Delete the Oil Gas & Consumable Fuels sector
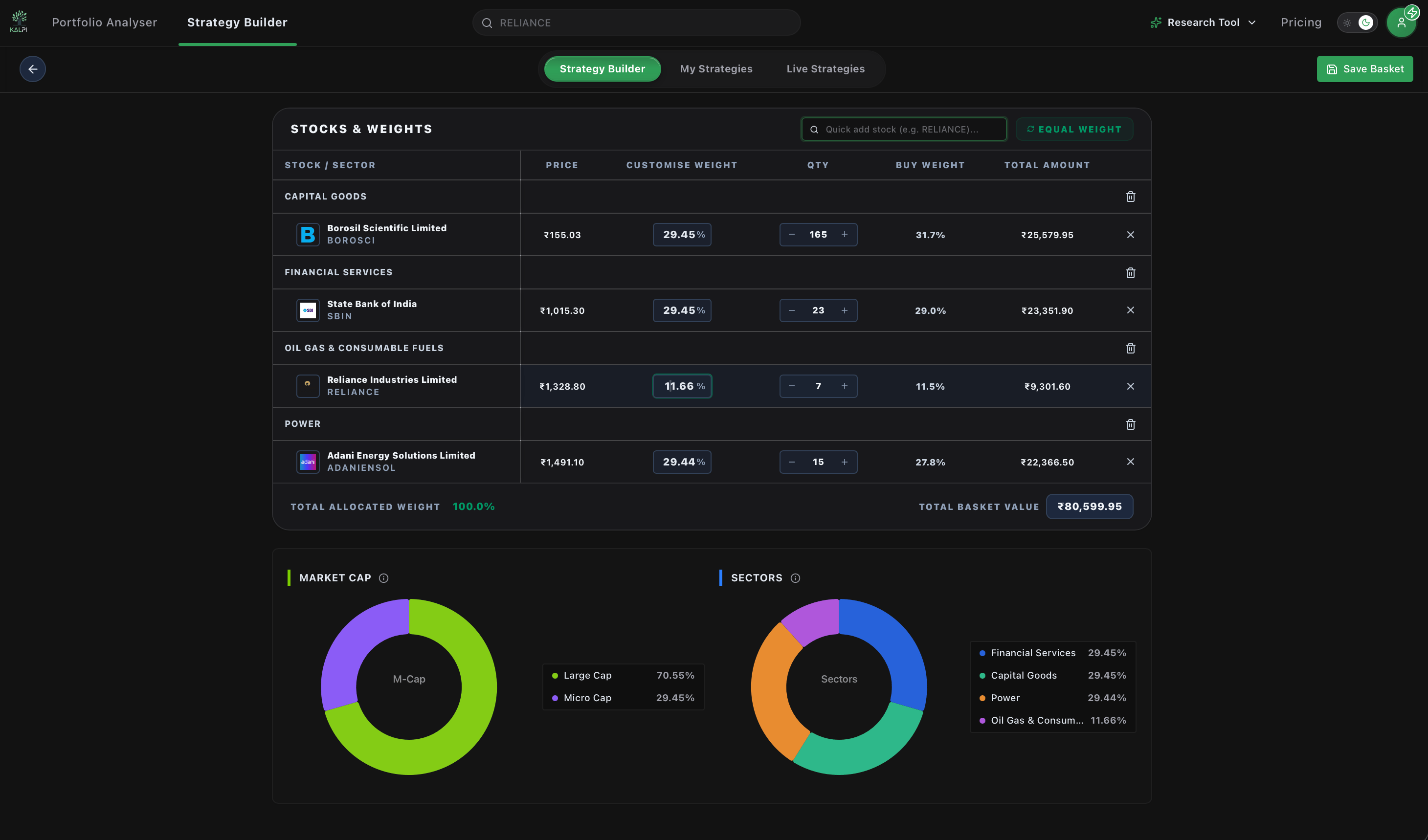Screen dimensions: 1428x840 coord(1130,348)
